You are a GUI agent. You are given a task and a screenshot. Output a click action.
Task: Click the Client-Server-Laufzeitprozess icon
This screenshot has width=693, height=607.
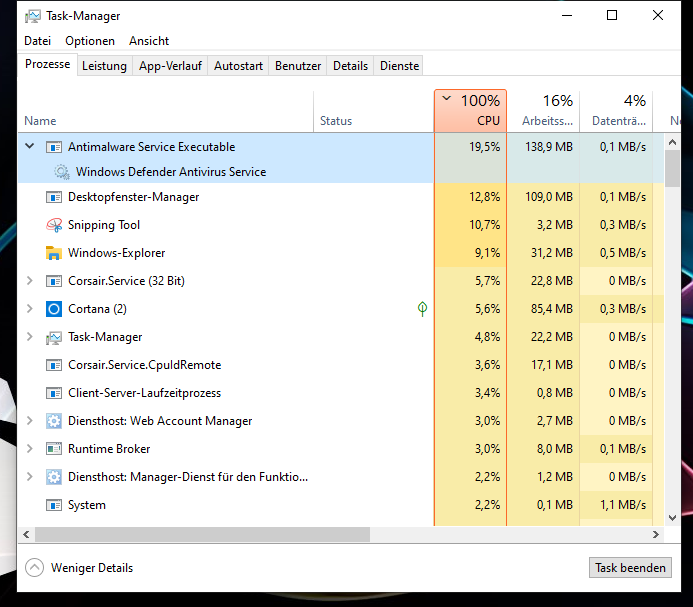point(54,393)
